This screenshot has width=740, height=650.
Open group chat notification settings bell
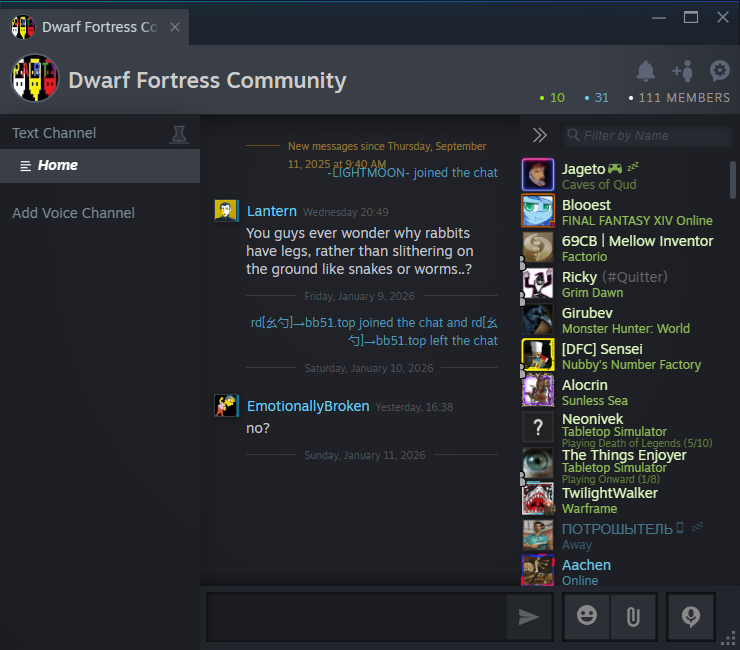click(646, 71)
